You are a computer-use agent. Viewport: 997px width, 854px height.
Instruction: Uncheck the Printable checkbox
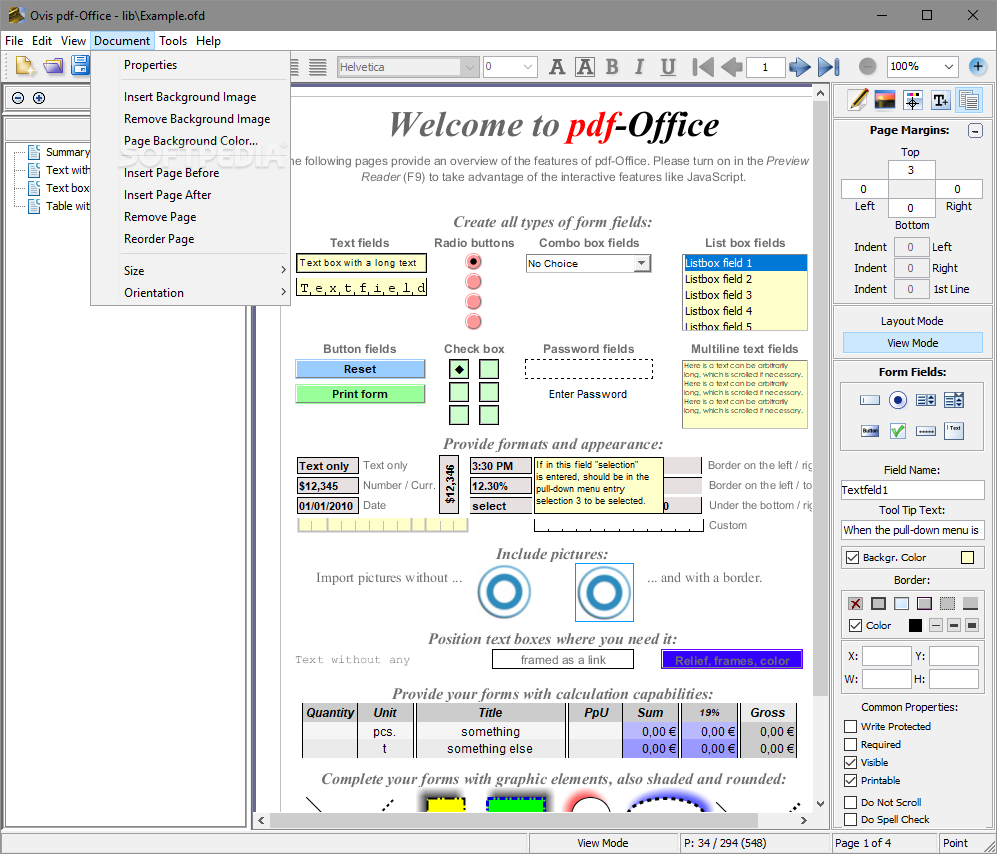[x=851, y=780]
